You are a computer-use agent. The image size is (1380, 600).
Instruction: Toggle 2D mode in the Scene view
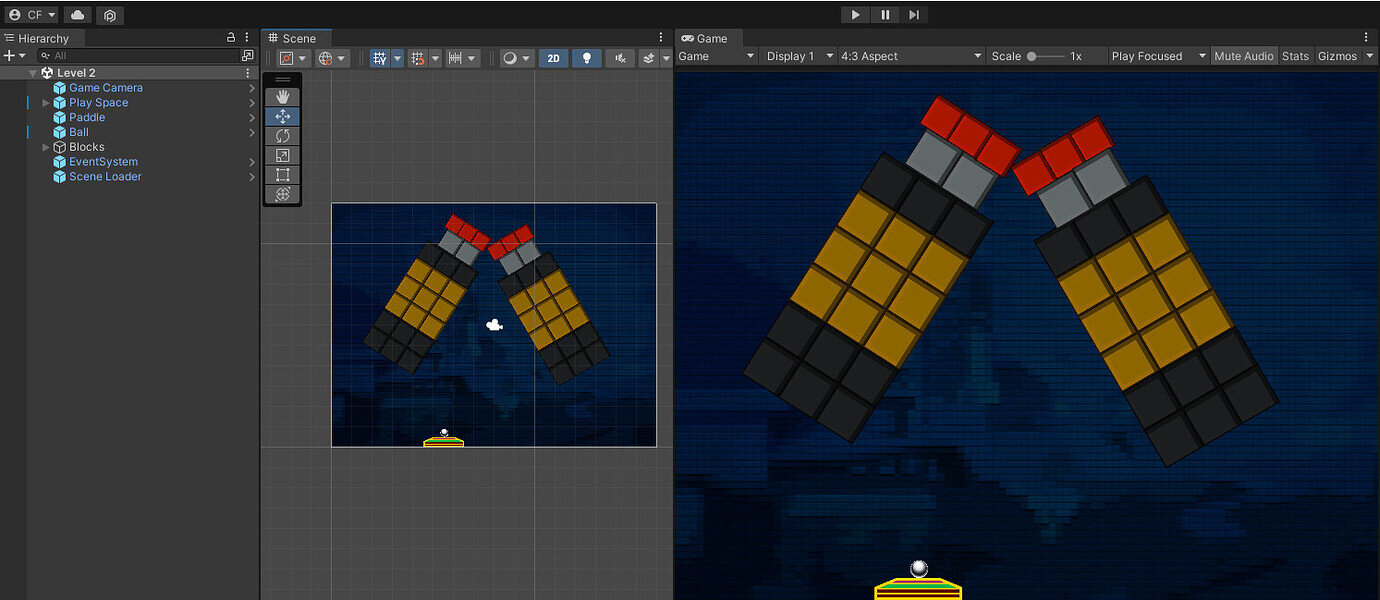pyautogui.click(x=553, y=58)
